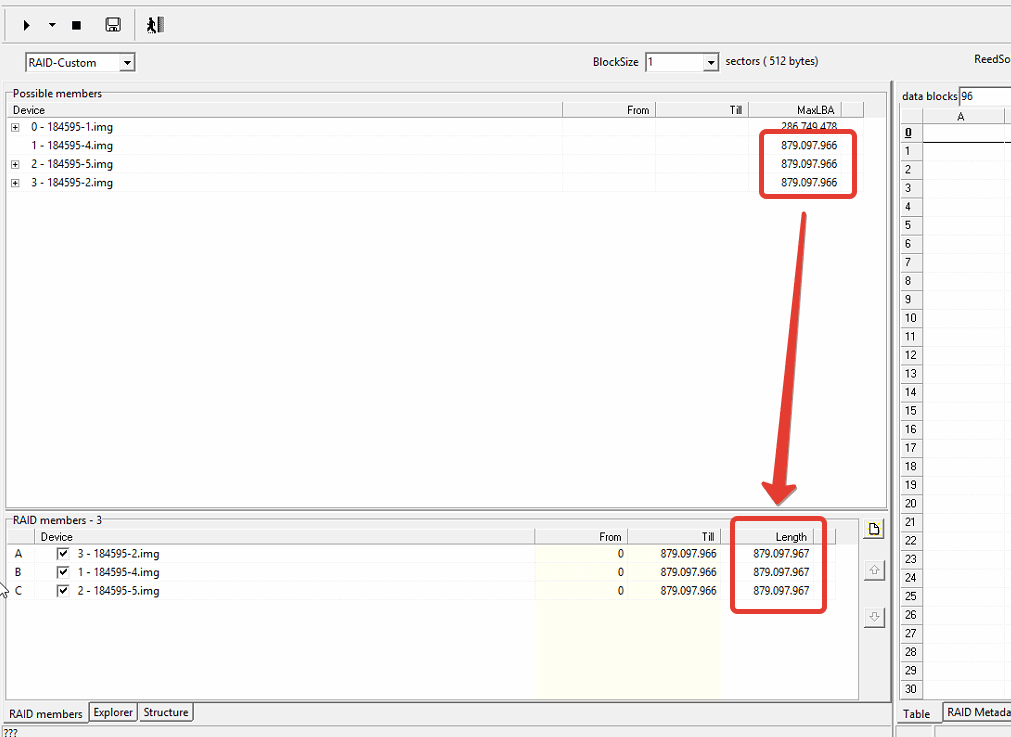The image size is (1011, 737).
Task: Select row 10 in the block table
Action: tap(911, 318)
